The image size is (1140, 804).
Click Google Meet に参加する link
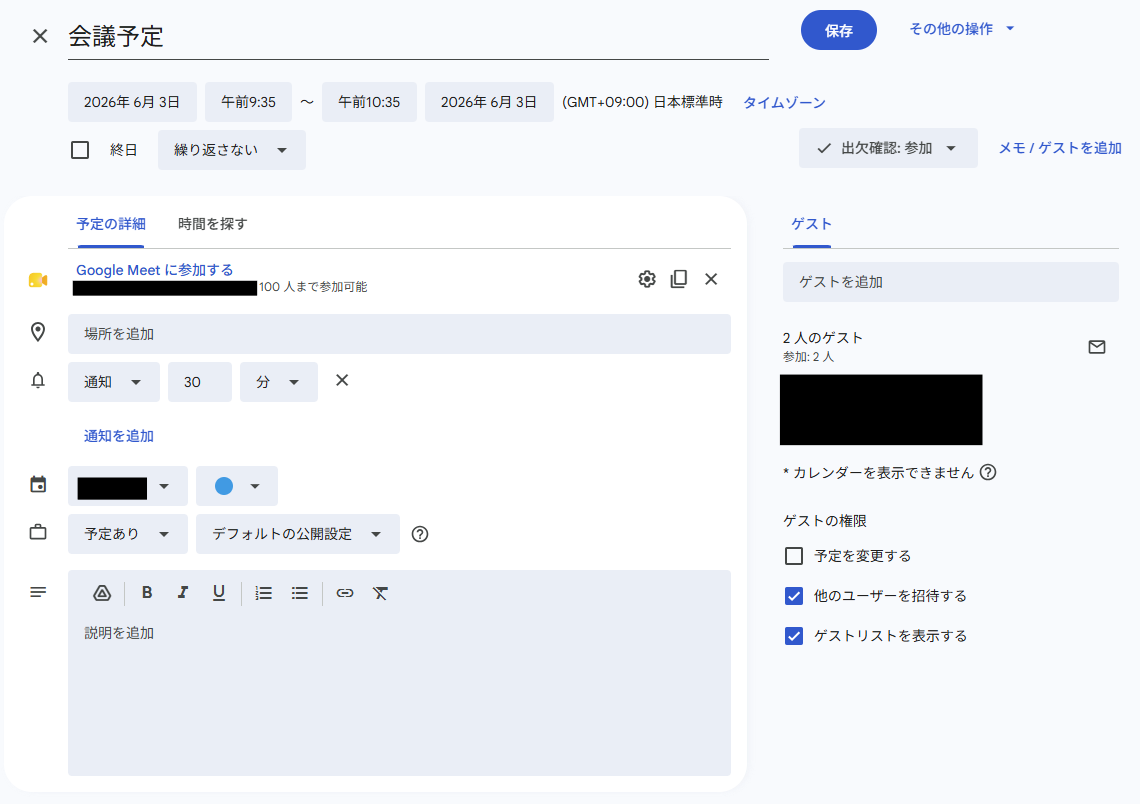pyautogui.click(x=154, y=270)
